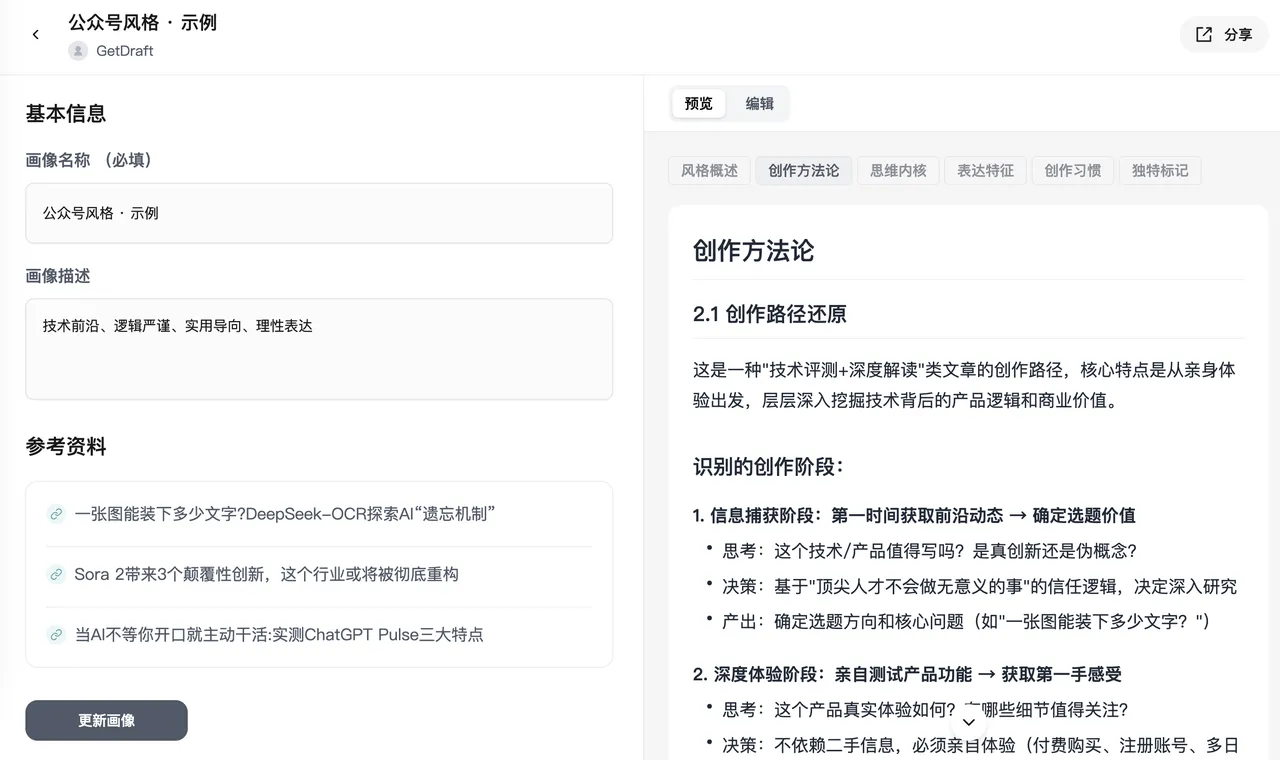Click link icon beside Sora 2 article
Image resolution: width=1280 pixels, height=760 pixels.
coord(56,574)
